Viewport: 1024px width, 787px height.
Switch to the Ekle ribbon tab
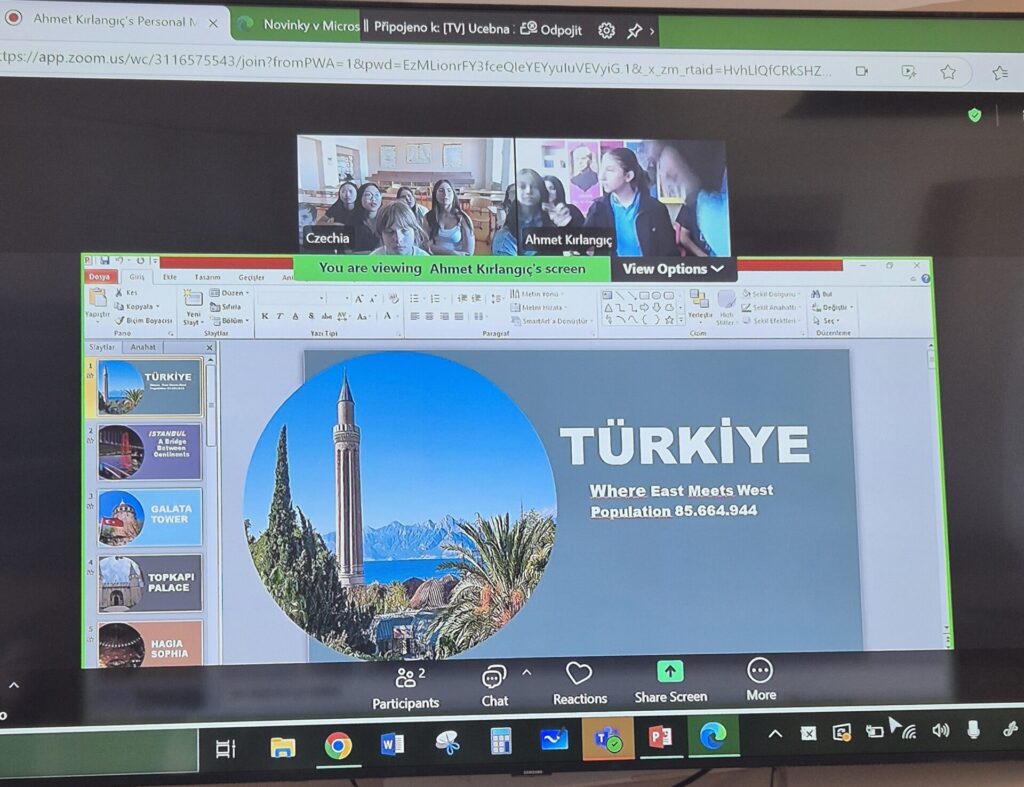170,277
